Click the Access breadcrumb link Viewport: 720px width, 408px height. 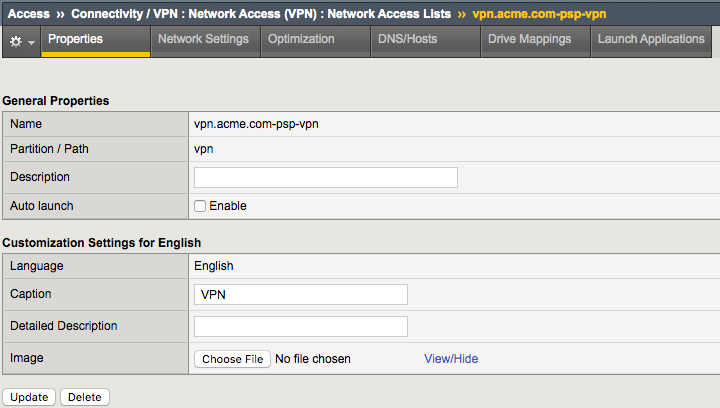(x=28, y=14)
